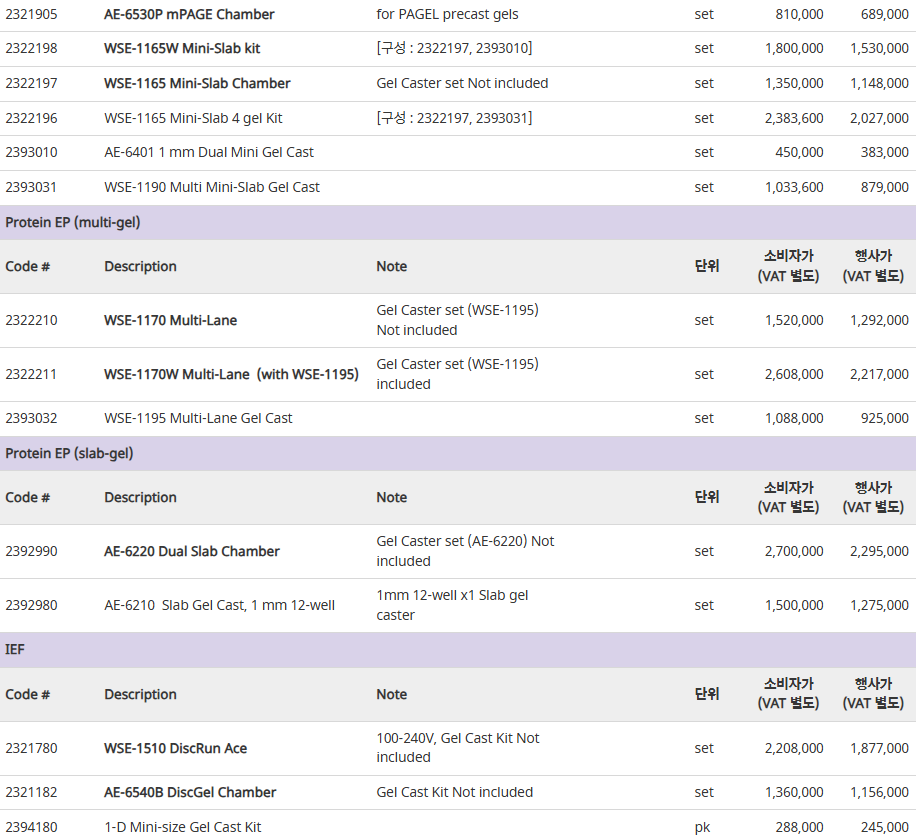Screen dimensions: 918x839
Task: Select WSE-1510 DiscRun Ace product
Action: (176, 748)
